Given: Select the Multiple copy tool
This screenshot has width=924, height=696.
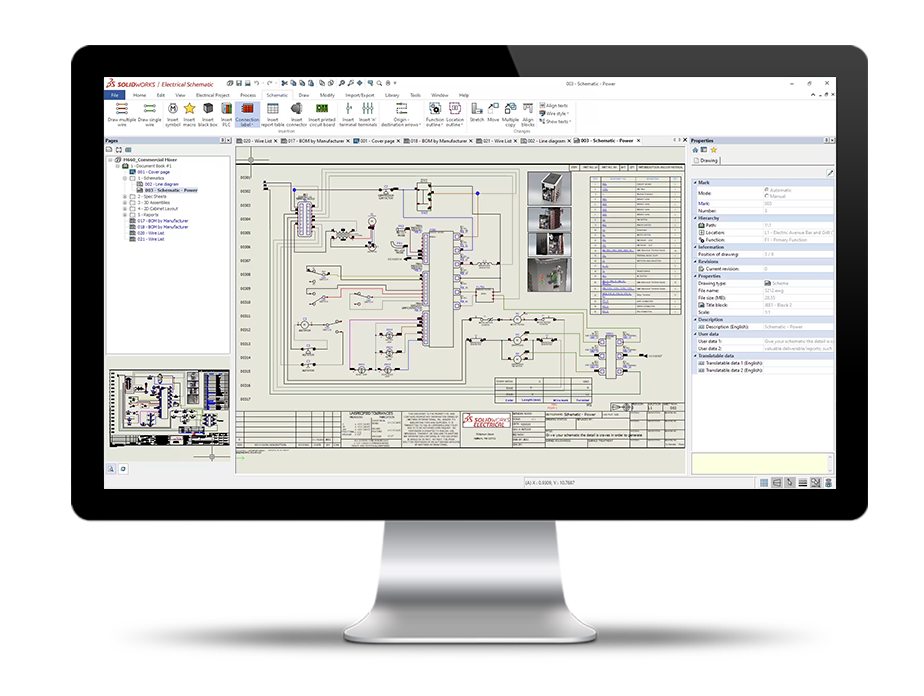Looking at the screenshot, I should point(510,114).
